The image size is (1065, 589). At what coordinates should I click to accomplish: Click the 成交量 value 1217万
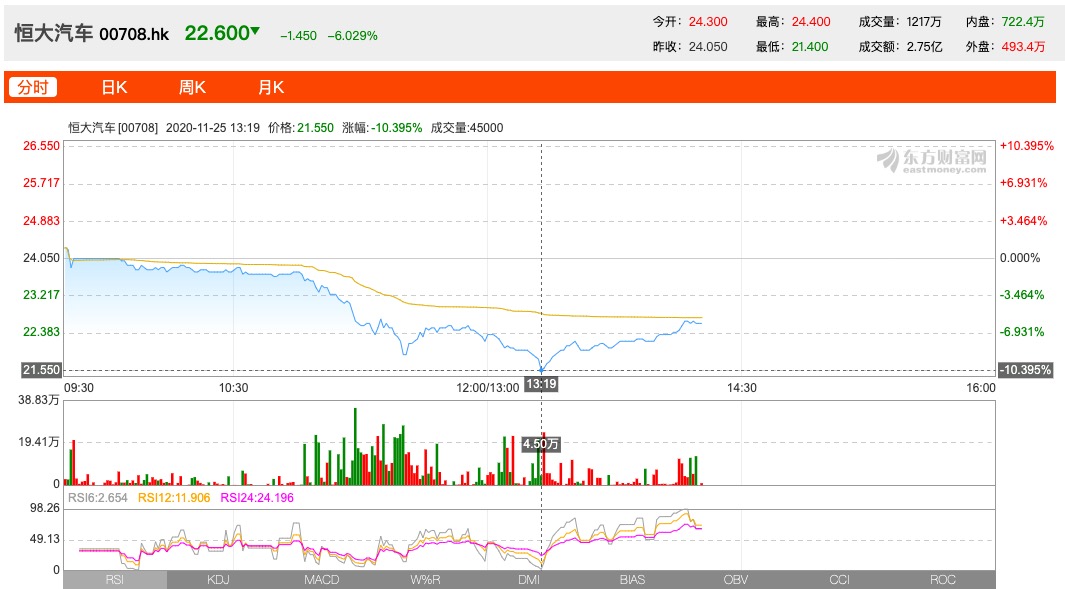coord(924,22)
